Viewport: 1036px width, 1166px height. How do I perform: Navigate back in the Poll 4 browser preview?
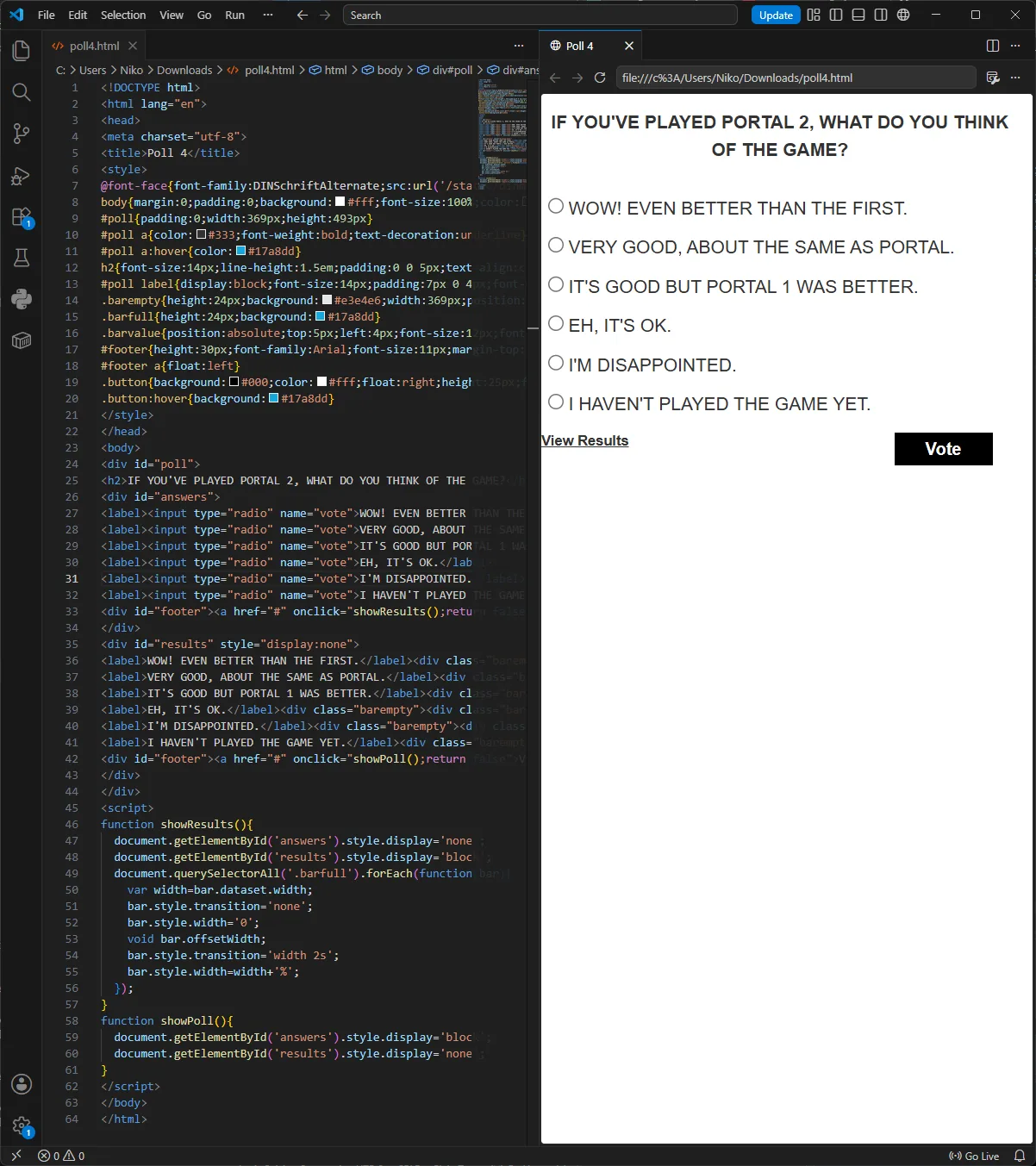point(555,78)
